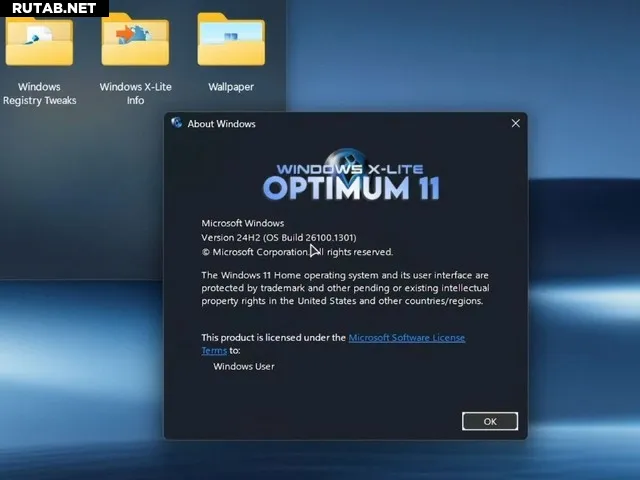Click the Windows 11 Home trademark paragraph
The width and height of the screenshot is (640, 480).
click(345, 287)
